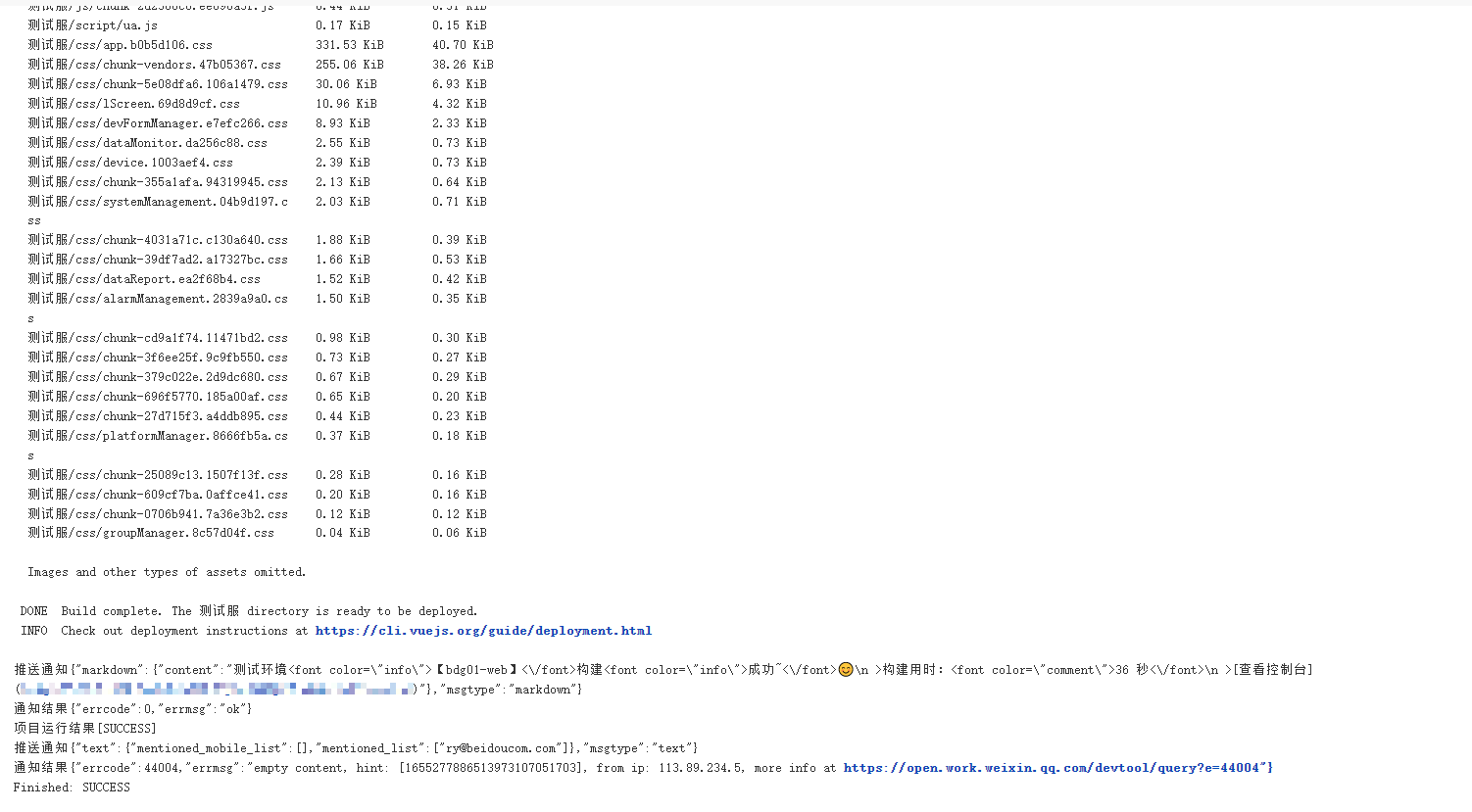The image size is (1472, 812).
Task: Click the file name css/dataMonitor.da256c88.css
Action: 148,143
